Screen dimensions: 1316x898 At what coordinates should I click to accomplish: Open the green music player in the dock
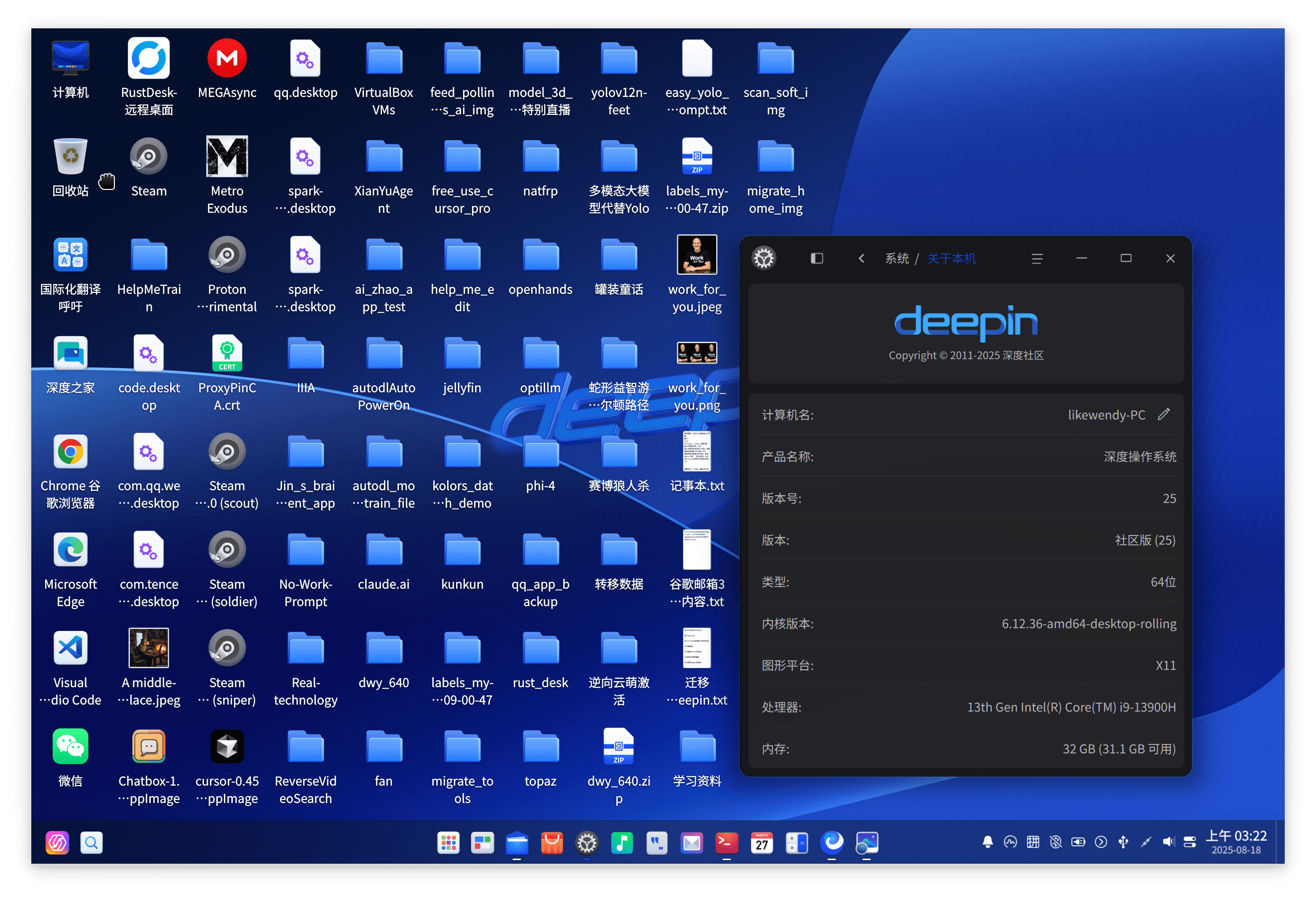coord(622,842)
